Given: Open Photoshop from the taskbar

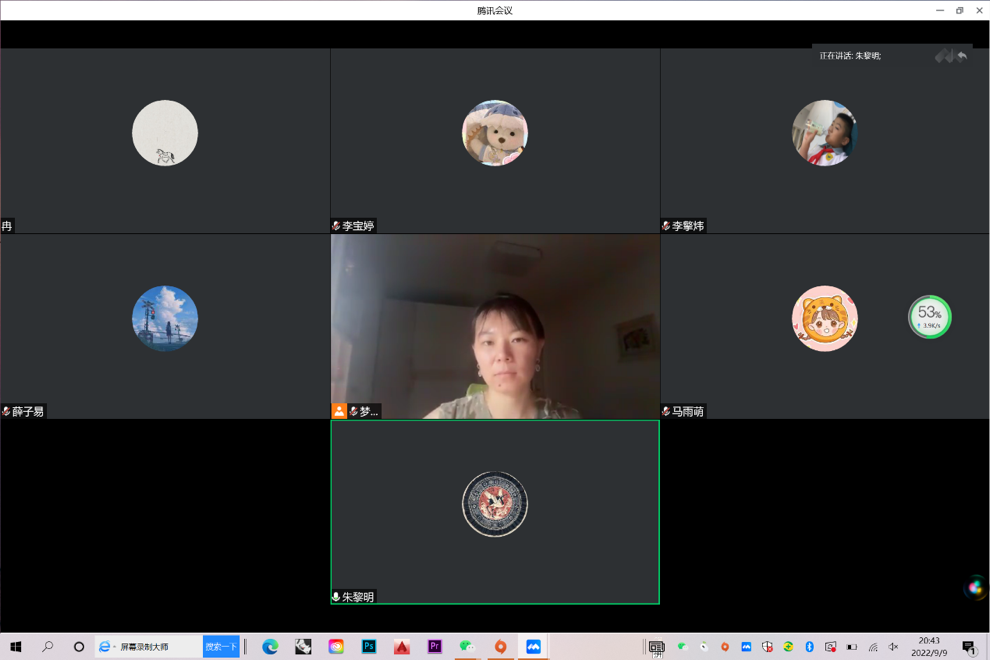Looking at the screenshot, I should pos(368,645).
